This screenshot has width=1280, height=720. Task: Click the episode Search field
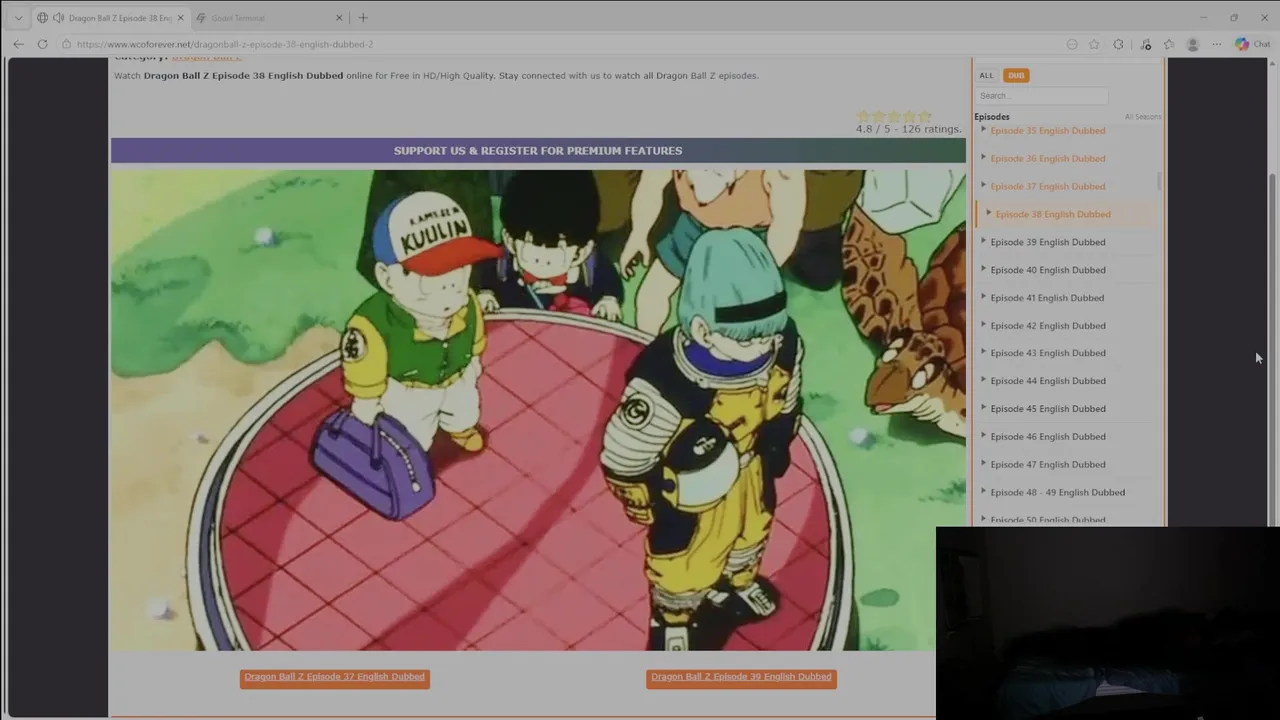point(1041,96)
